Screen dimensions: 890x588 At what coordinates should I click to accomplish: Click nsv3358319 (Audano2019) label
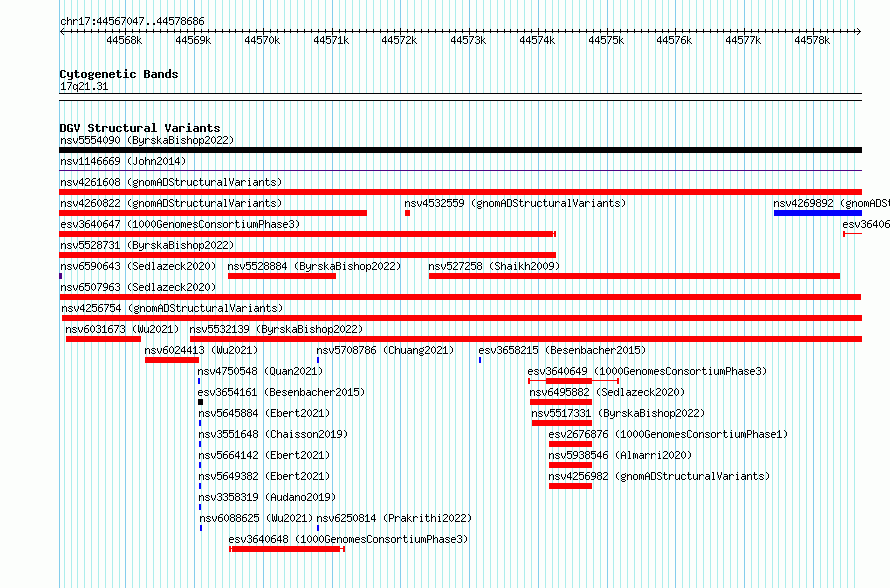click(267, 497)
